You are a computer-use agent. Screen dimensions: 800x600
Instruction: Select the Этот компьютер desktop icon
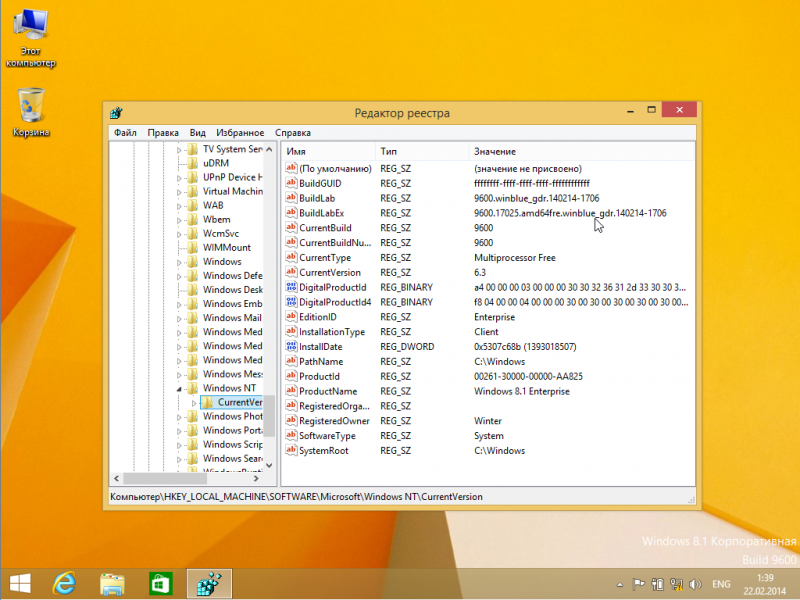click(31, 38)
